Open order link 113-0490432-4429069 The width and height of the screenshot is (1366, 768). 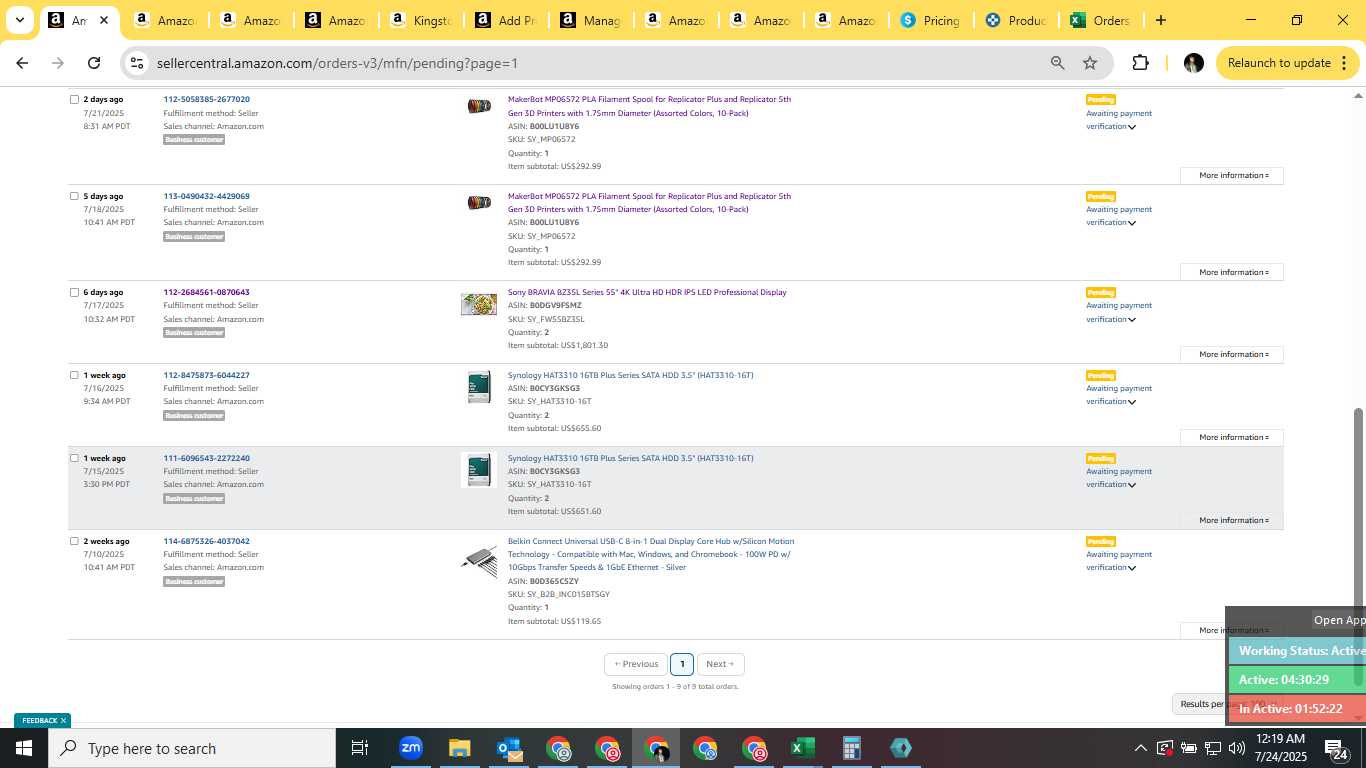[207, 196]
